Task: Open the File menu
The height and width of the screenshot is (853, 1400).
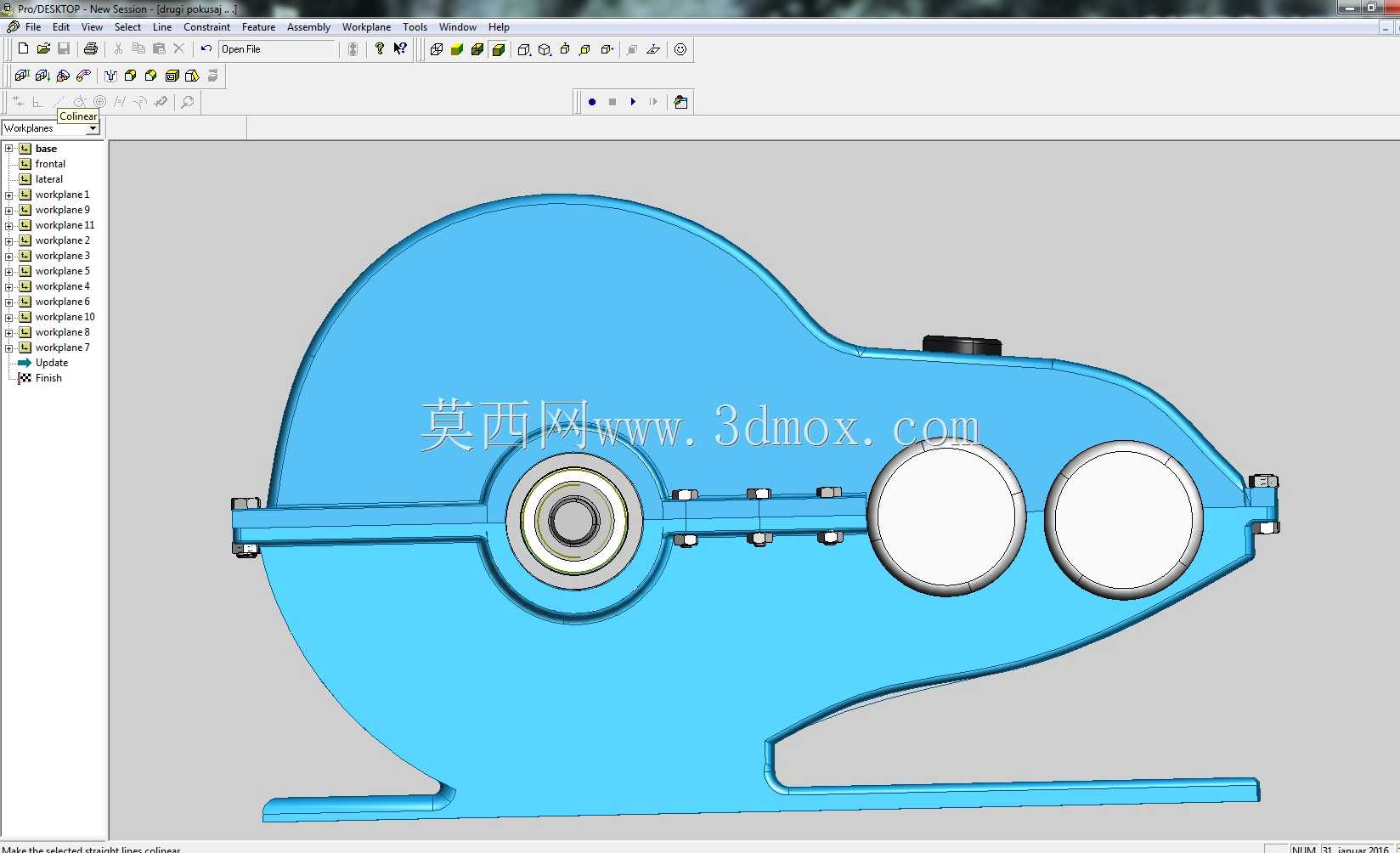Action: [33, 27]
